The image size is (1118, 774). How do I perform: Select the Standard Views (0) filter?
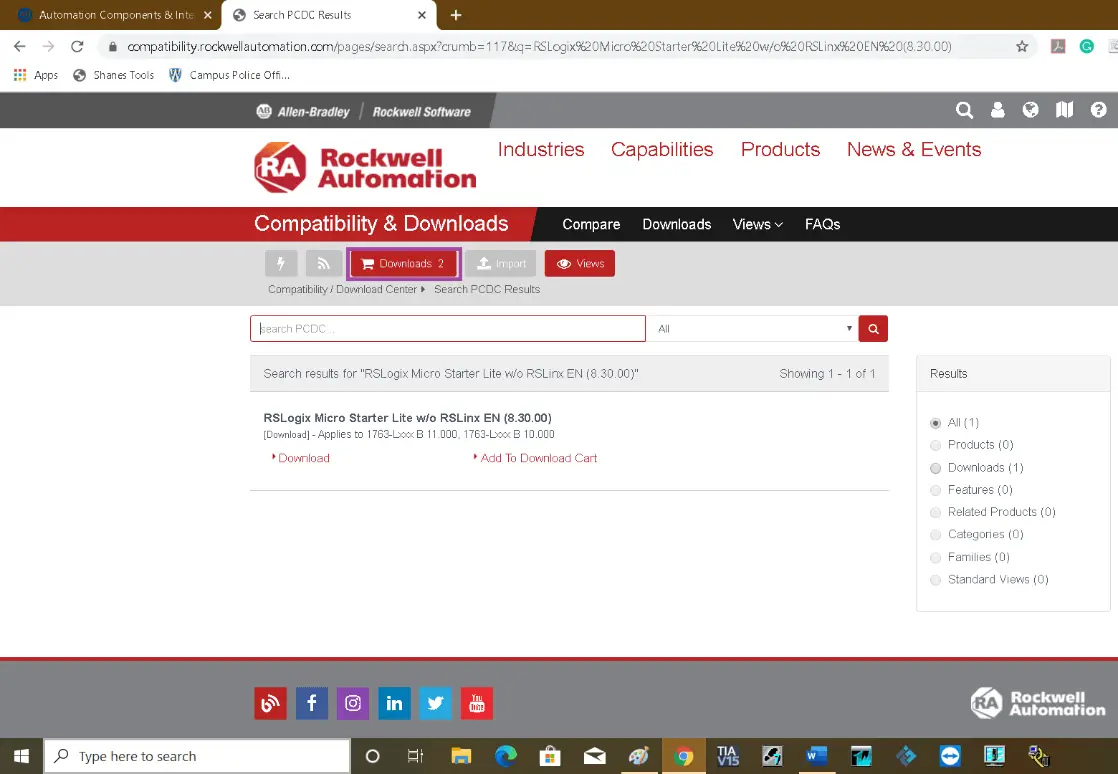935,580
